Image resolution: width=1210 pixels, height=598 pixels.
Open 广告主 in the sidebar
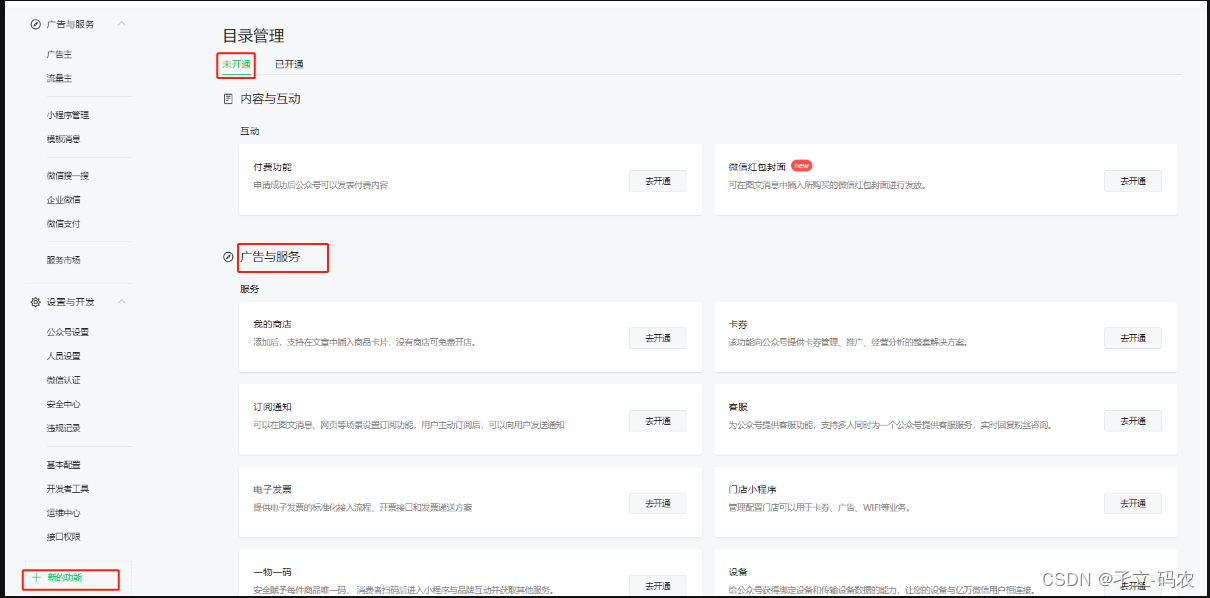pyautogui.click(x=59, y=54)
